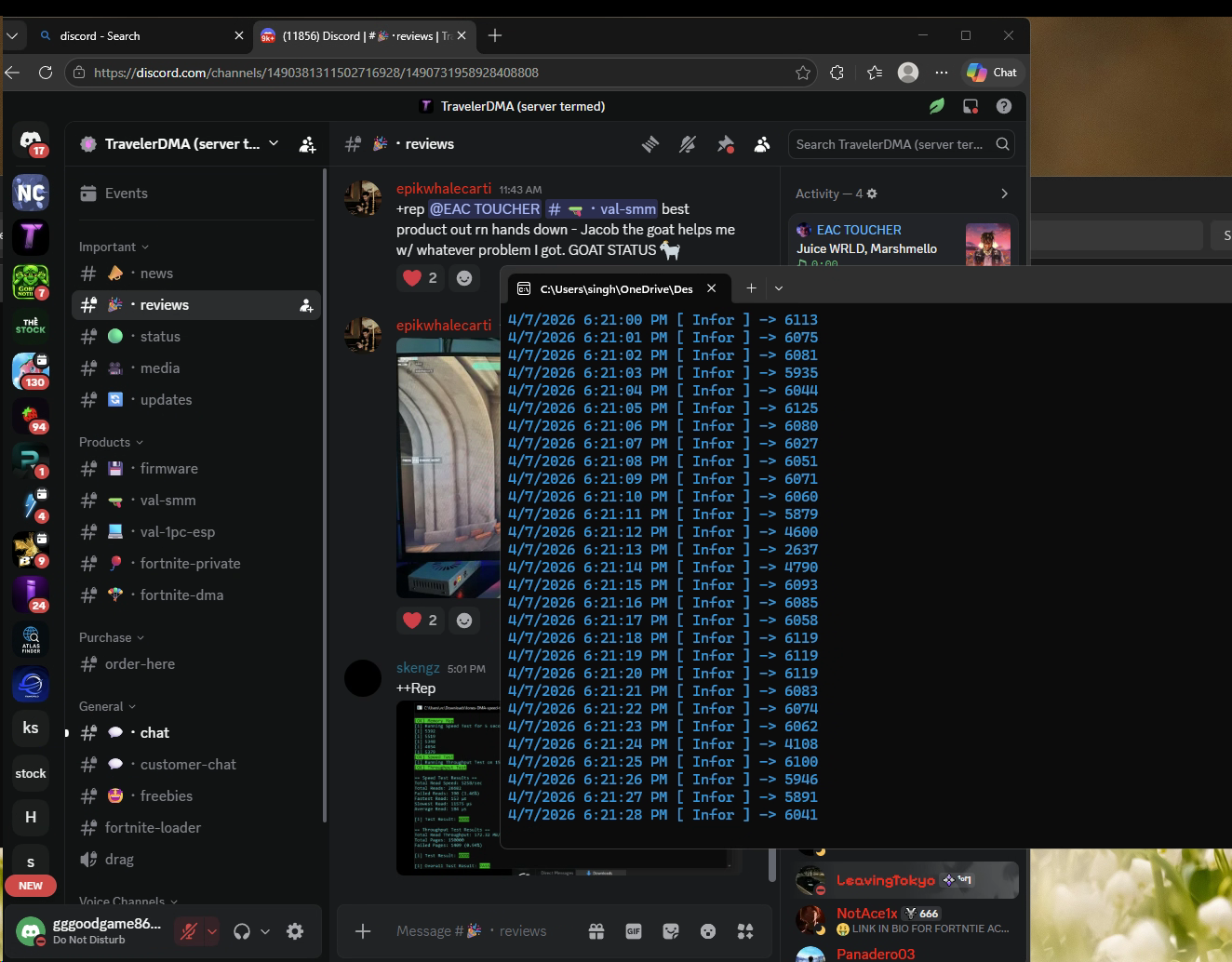Open the Threads icon in channel header
This screenshot has width=1232, height=962.
coord(650,144)
